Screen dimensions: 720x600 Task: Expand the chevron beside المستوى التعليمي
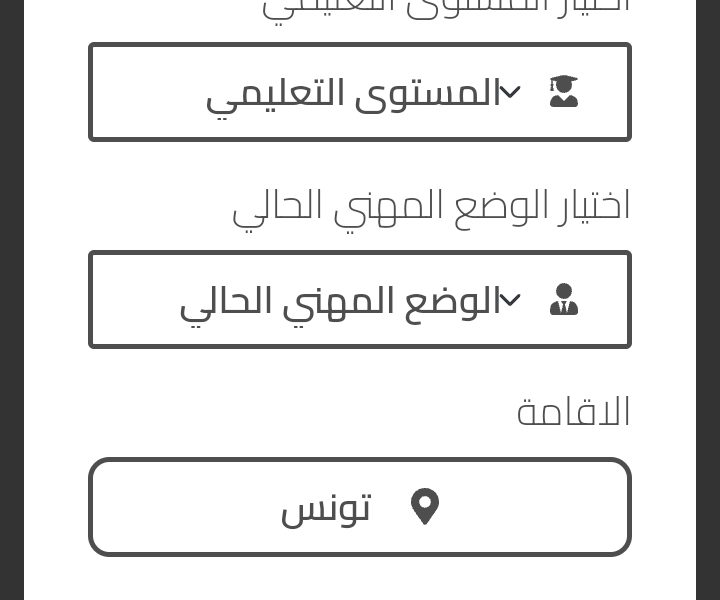point(510,92)
